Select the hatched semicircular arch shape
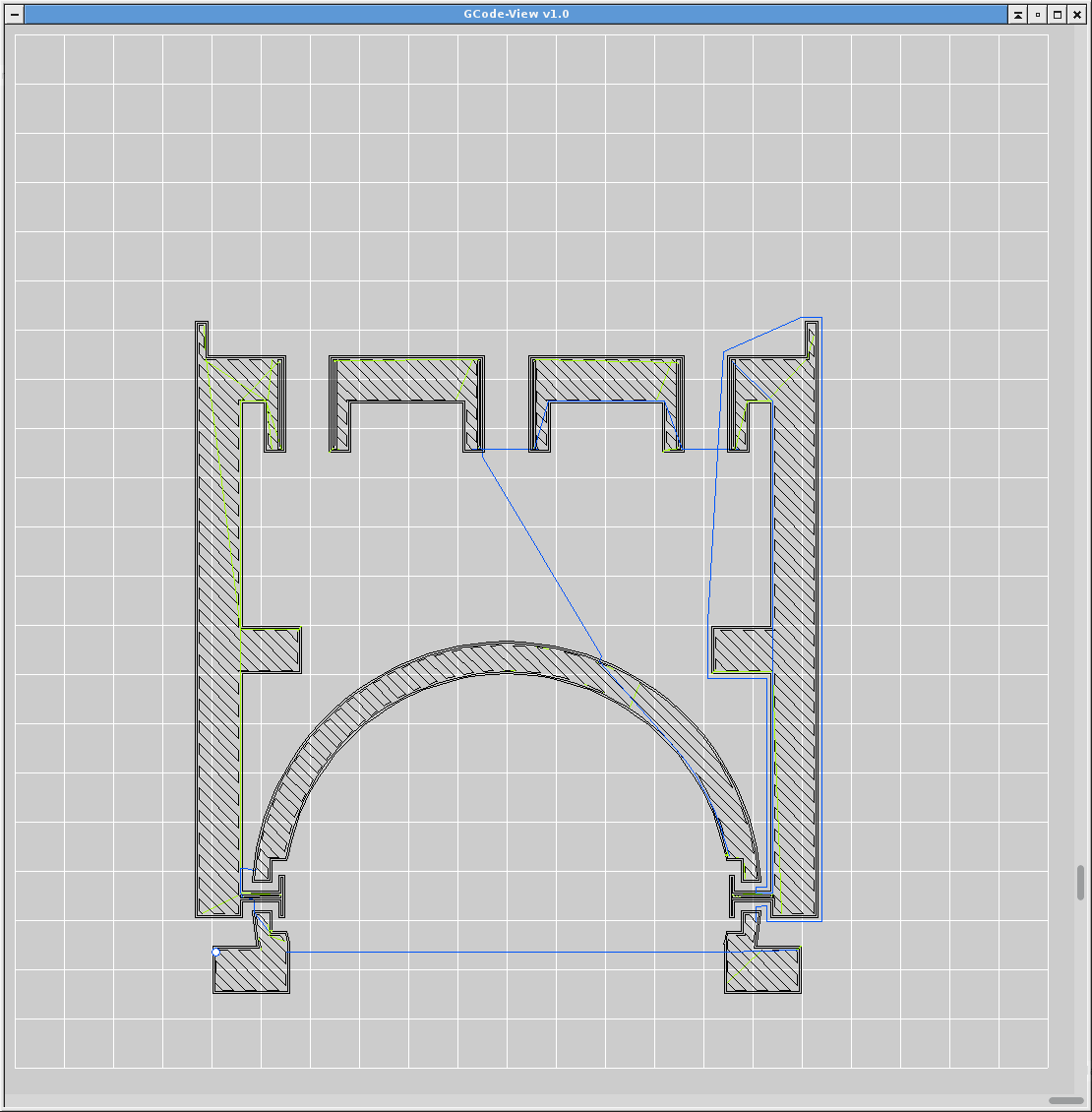The image size is (1092, 1112). click(507, 657)
